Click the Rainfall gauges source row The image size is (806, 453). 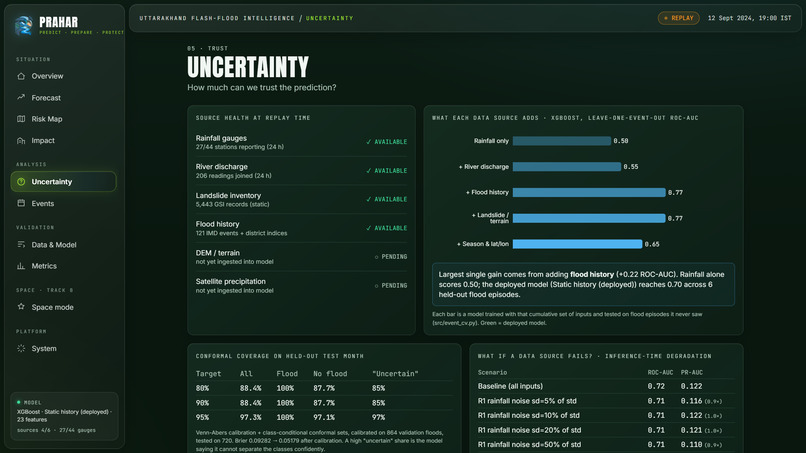(301, 142)
